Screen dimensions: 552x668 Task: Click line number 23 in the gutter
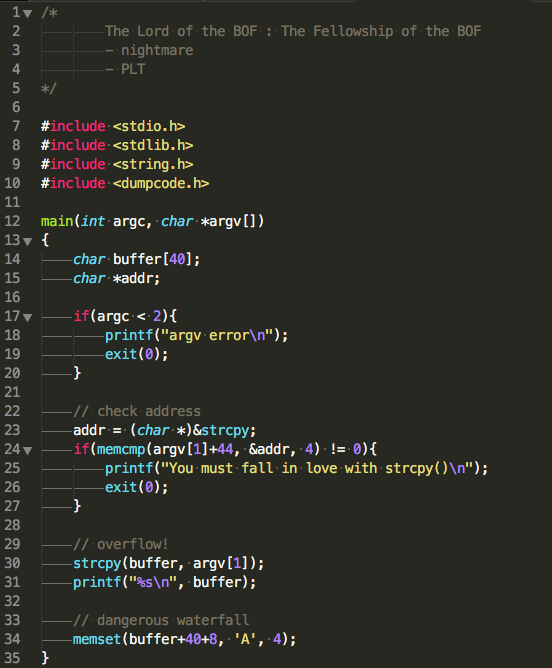(x=12, y=430)
